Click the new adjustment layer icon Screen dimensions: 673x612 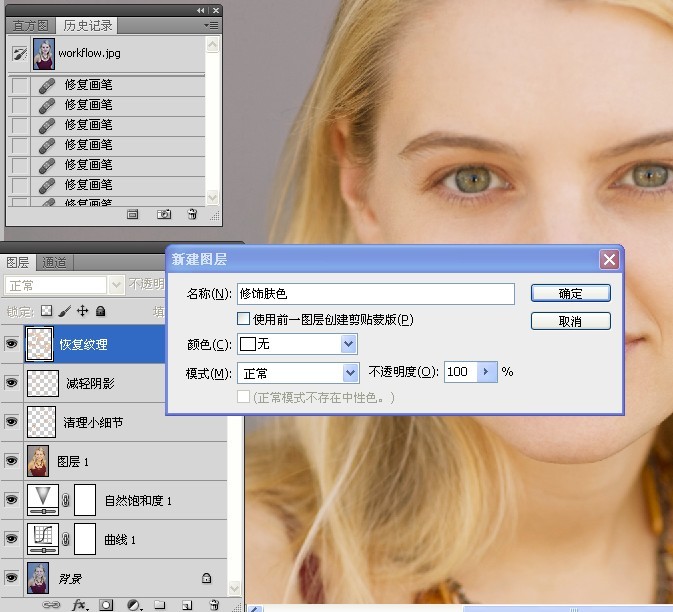pos(134,605)
